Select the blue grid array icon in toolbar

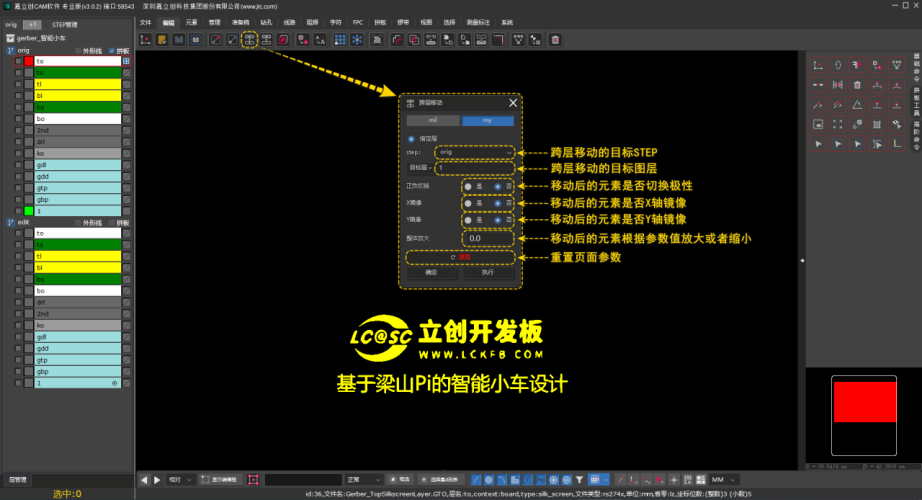tap(340, 40)
